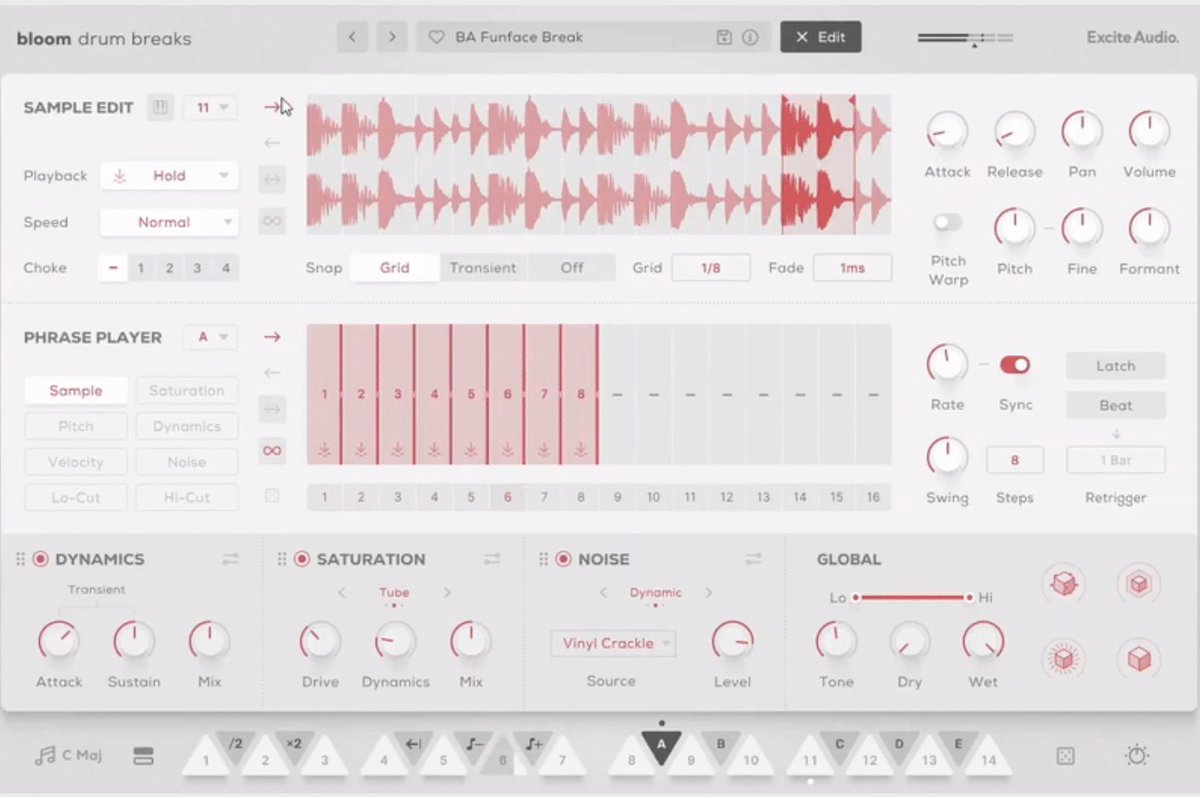Select previous Saturation type from Tube
This screenshot has height=797, width=1200.
[342, 593]
